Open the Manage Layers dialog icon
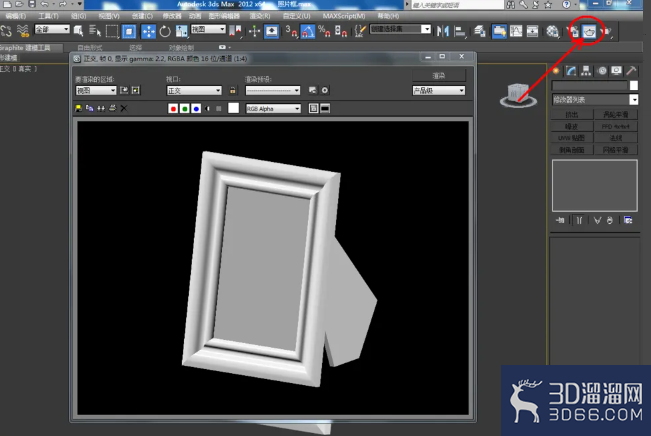Viewport: 651px width, 436px height. pyautogui.click(x=480, y=31)
